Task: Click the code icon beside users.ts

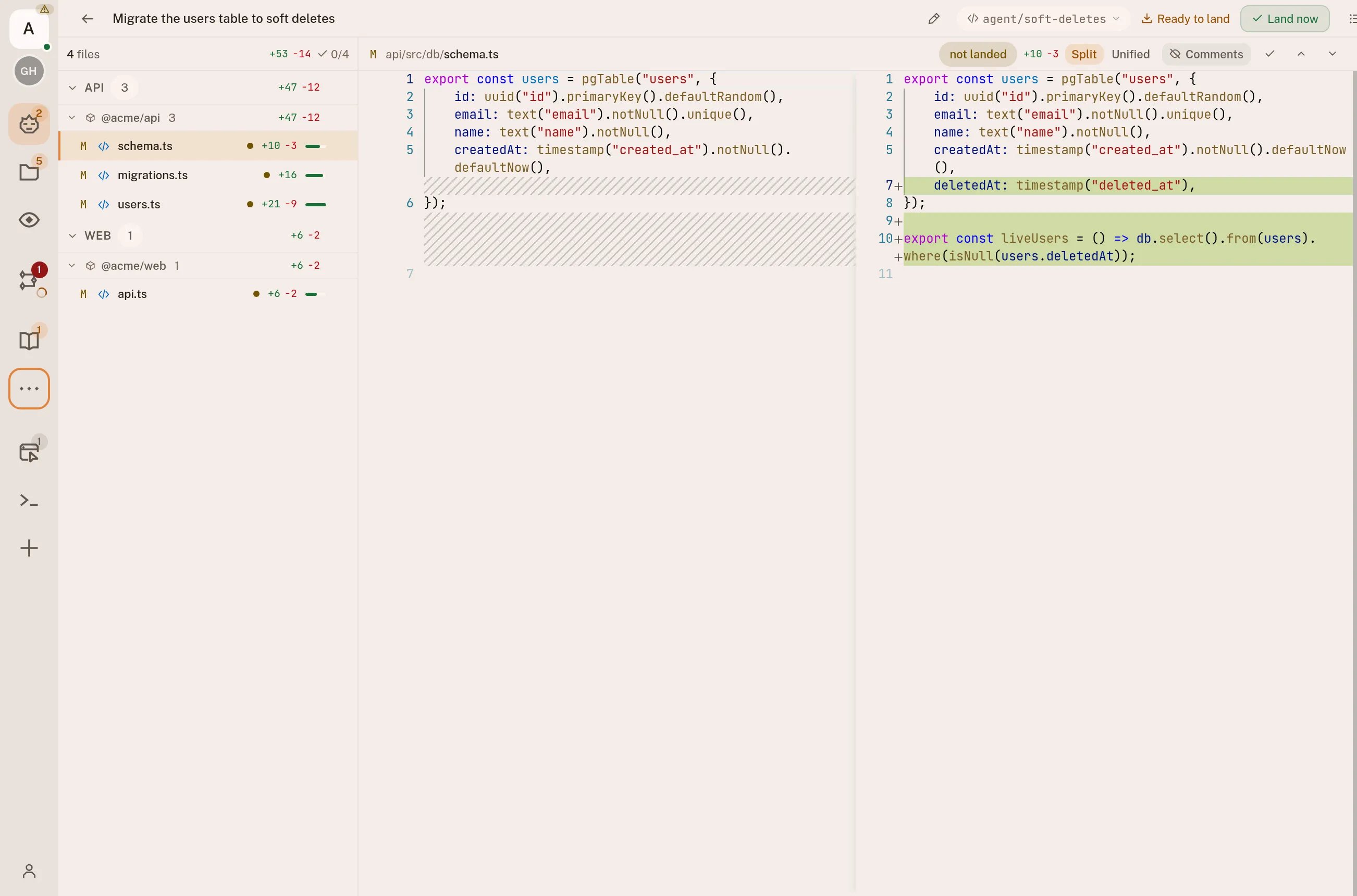Action: coord(104,205)
